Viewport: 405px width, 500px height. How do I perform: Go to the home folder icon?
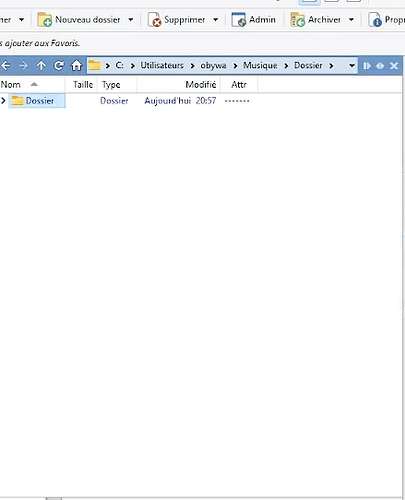coord(76,65)
